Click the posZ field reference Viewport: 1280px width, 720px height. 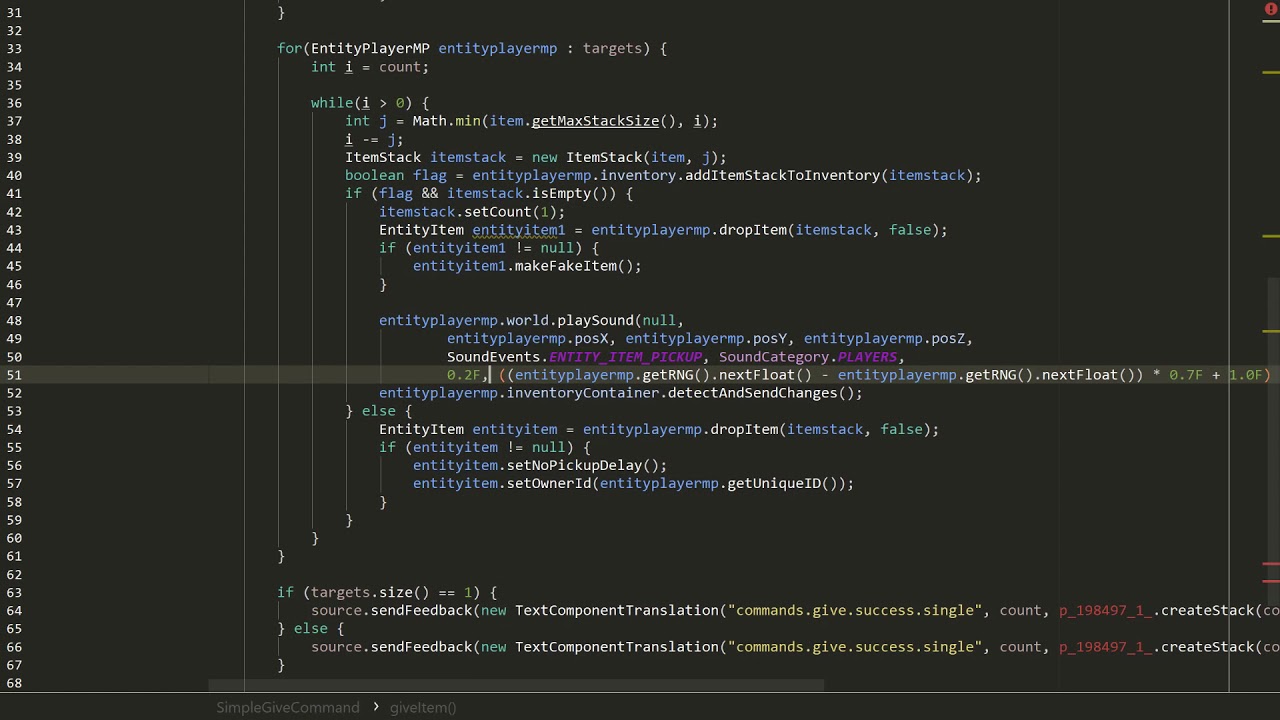click(947, 338)
